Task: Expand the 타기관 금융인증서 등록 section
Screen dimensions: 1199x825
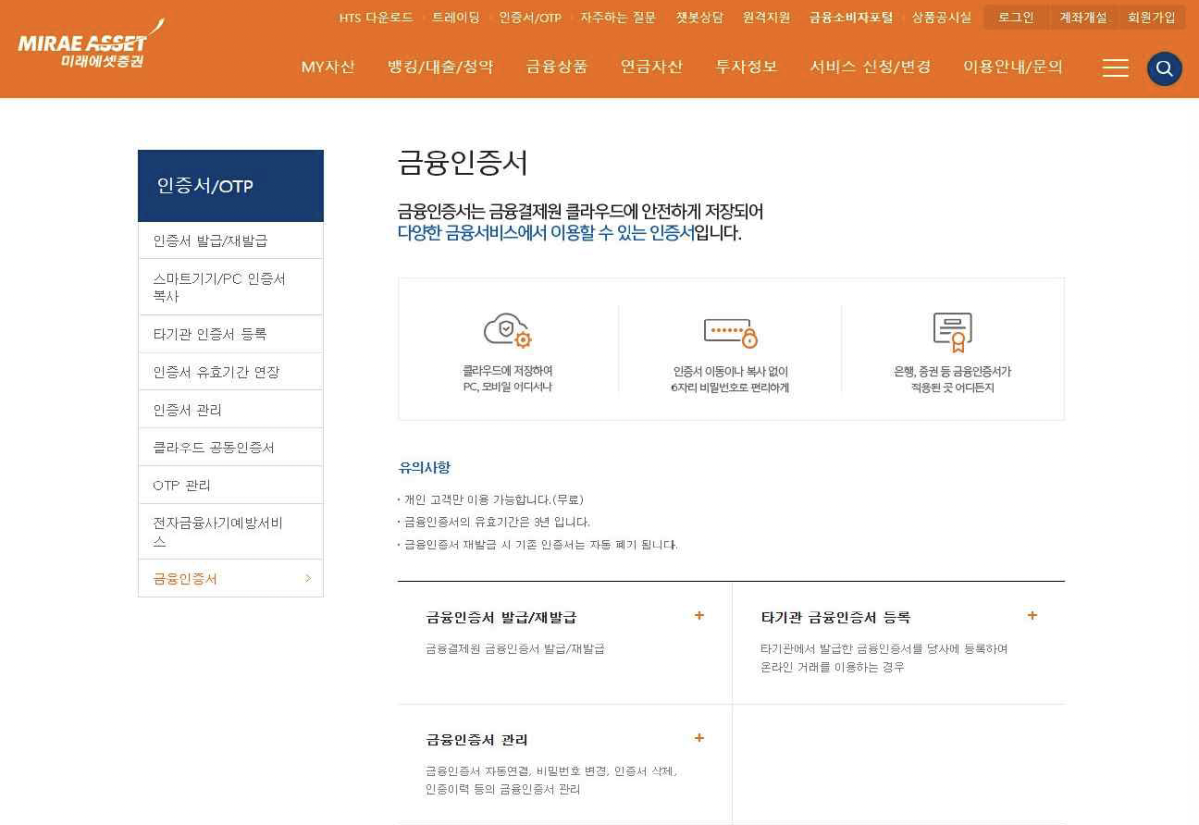Action: pyautogui.click(x=1031, y=617)
